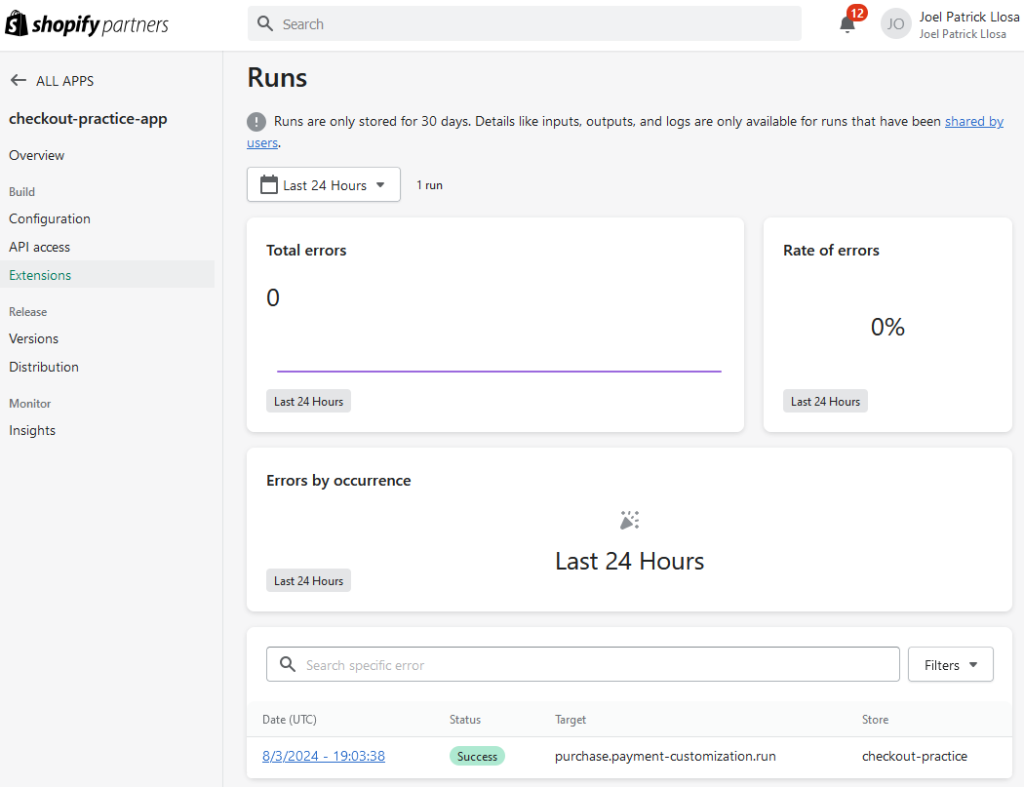Select API access in sidebar
This screenshot has width=1024, height=787.
pos(40,247)
